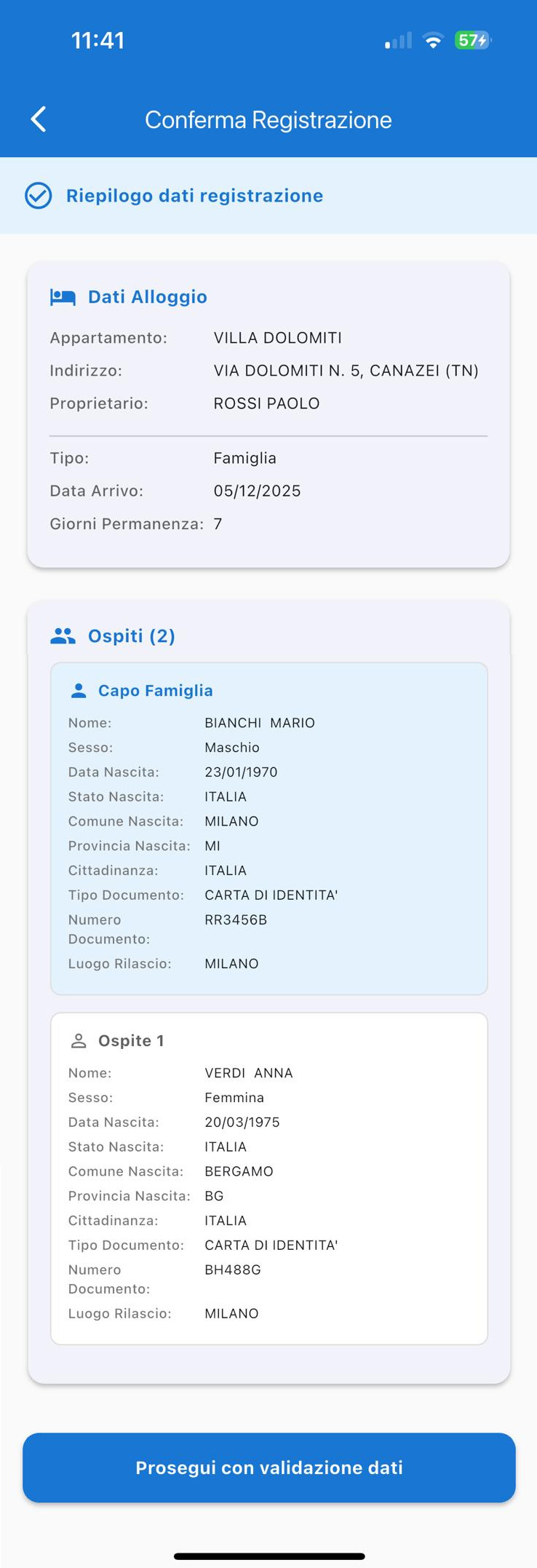This screenshot has width=537, height=1568.
Task: Tap the group icon beside Ospiti (2)
Action: tap(62, 634)
